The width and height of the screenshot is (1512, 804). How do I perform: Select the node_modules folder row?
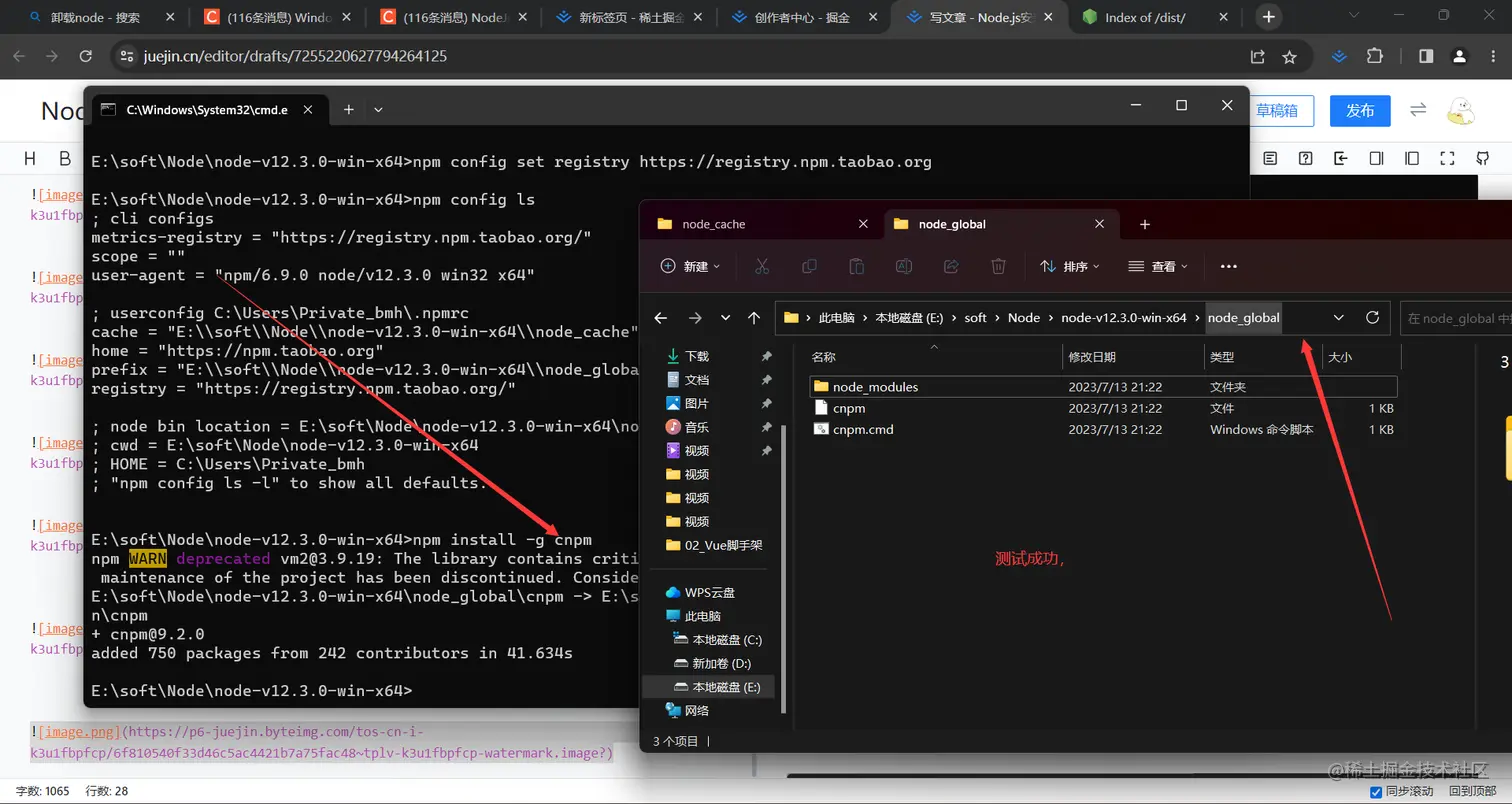click(1103, 386)
